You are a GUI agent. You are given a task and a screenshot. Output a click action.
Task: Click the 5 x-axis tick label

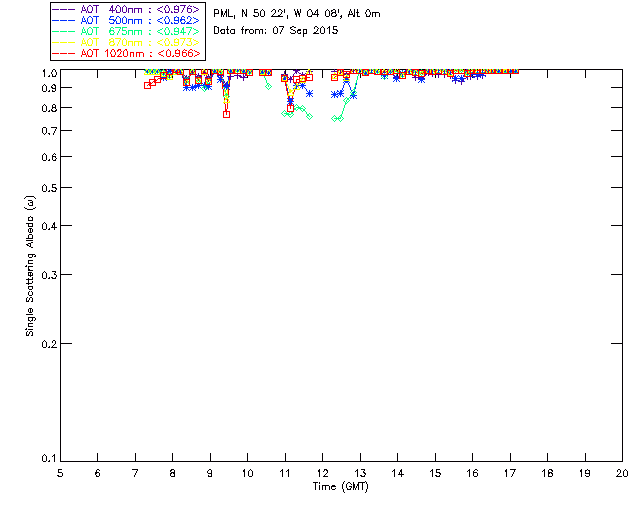60,474
